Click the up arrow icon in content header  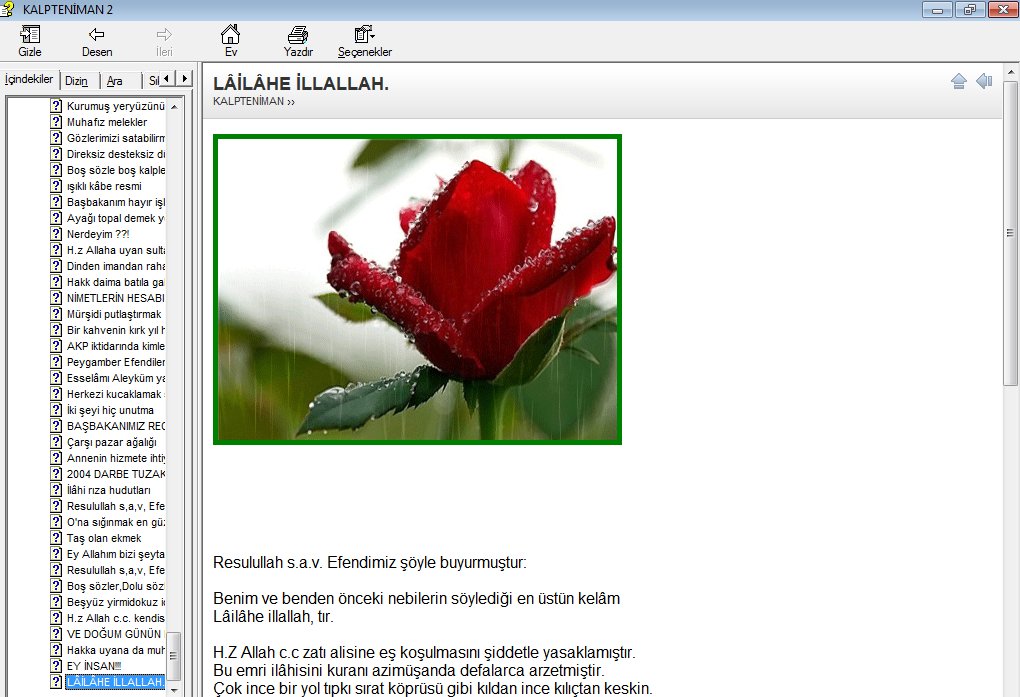pos(959,82)
